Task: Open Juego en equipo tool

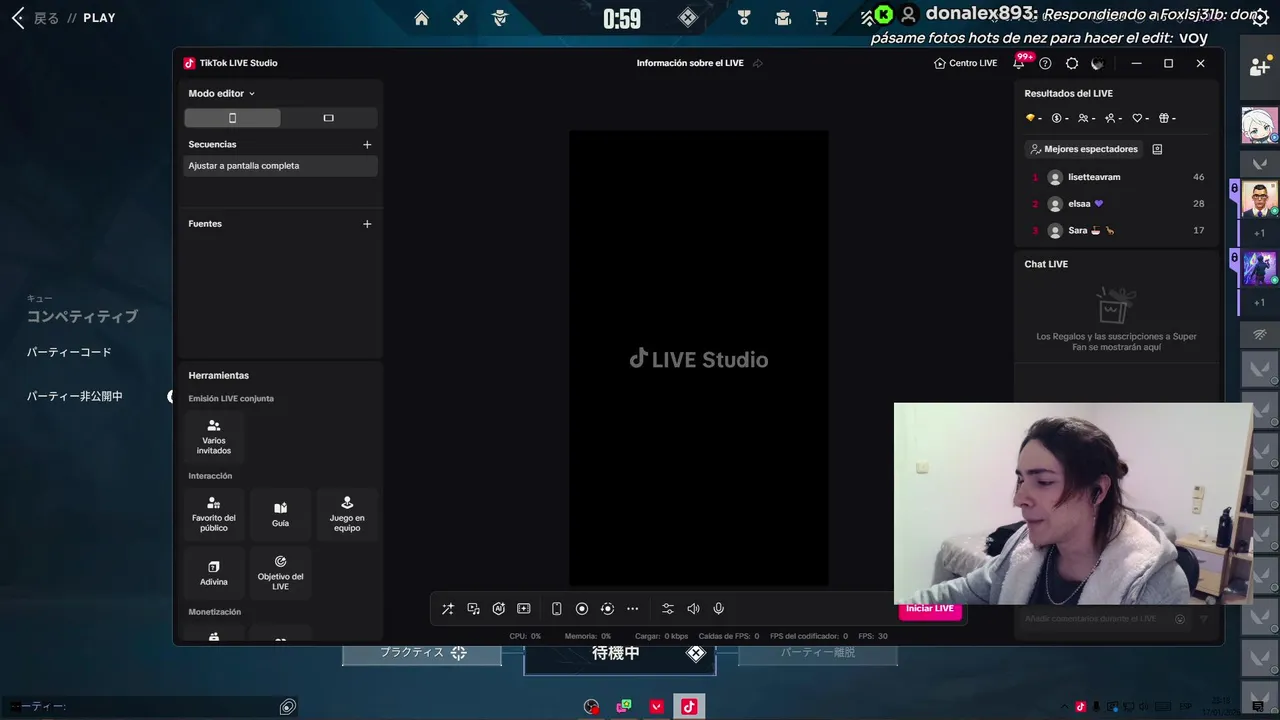Action: 347,515
